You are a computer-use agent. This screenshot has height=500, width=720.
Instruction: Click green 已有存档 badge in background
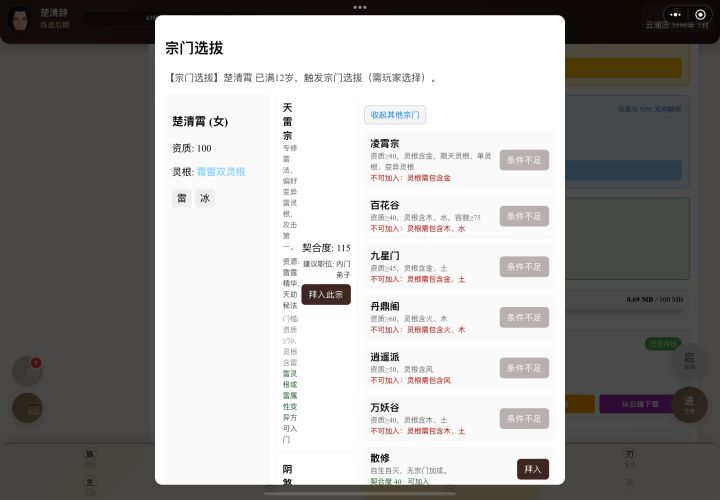click(663, 344)
